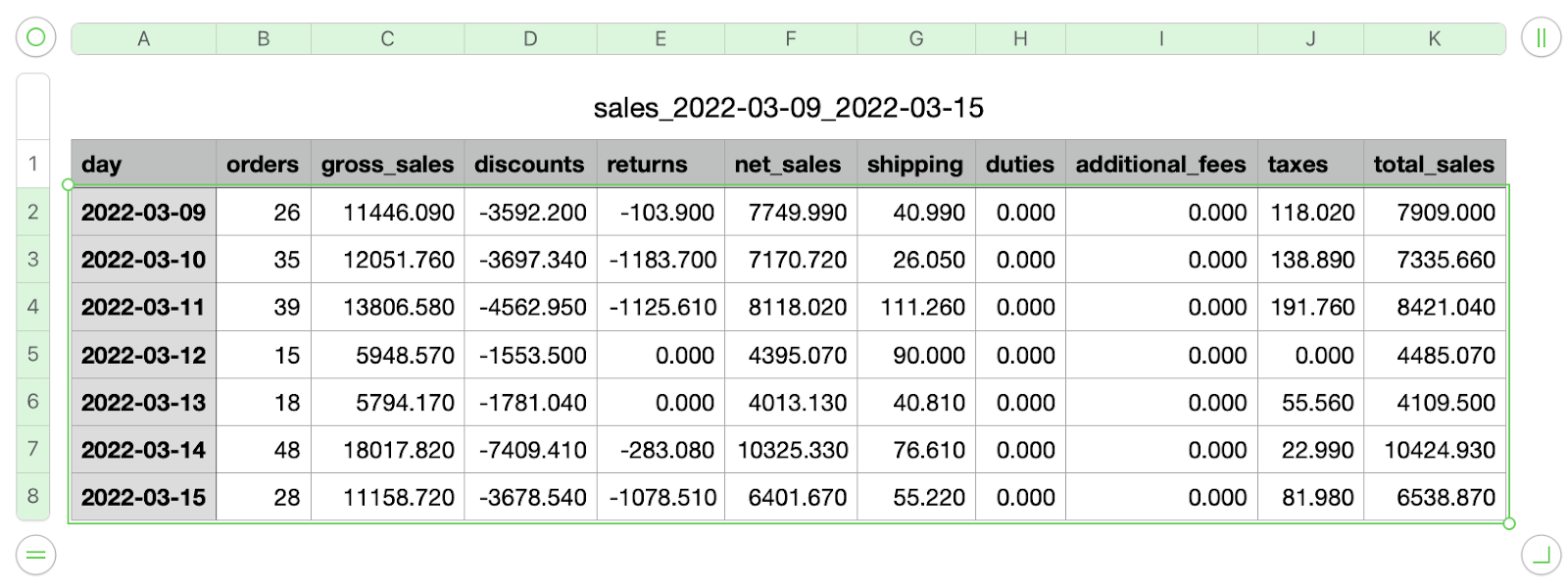
Task: Click the table title sales_2022-03-09_2022-03-15
Action: (x=788, y=108)
